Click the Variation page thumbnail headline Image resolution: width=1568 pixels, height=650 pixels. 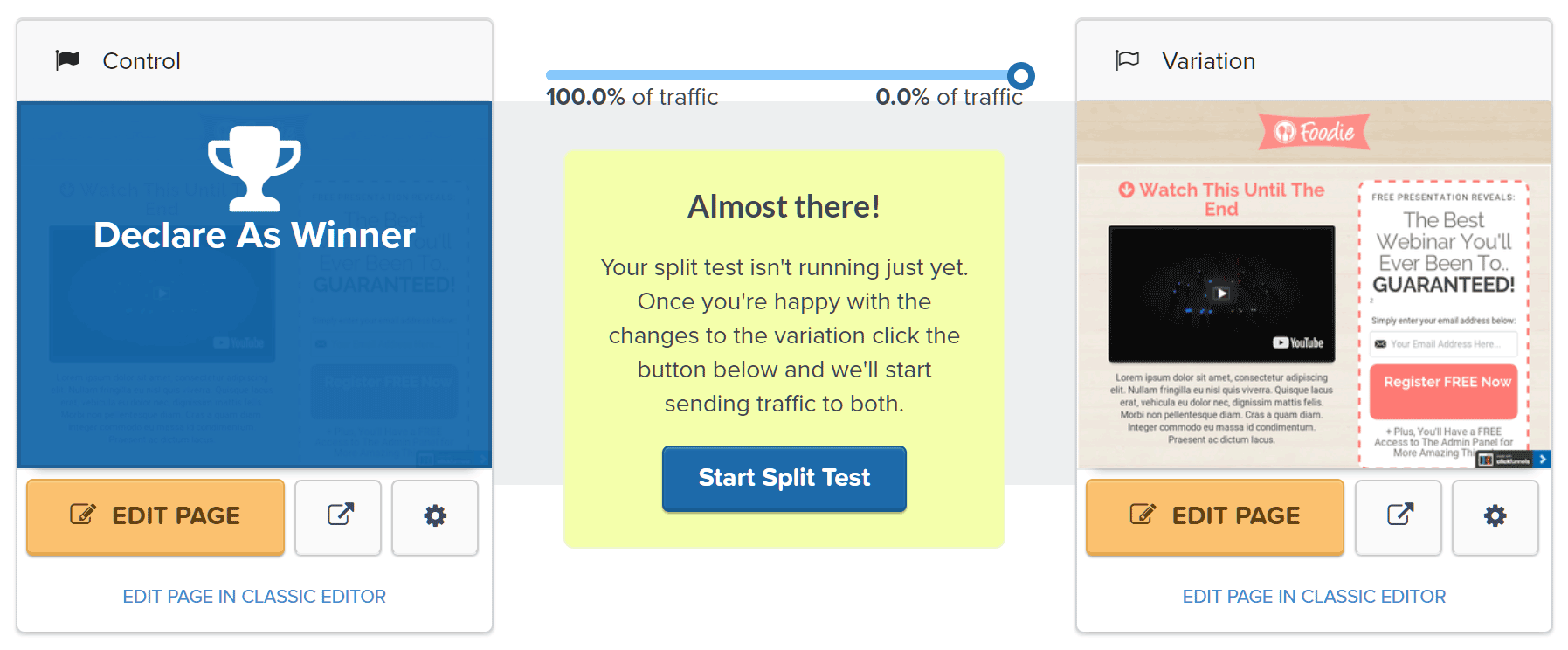click(x=1444, y=252)
